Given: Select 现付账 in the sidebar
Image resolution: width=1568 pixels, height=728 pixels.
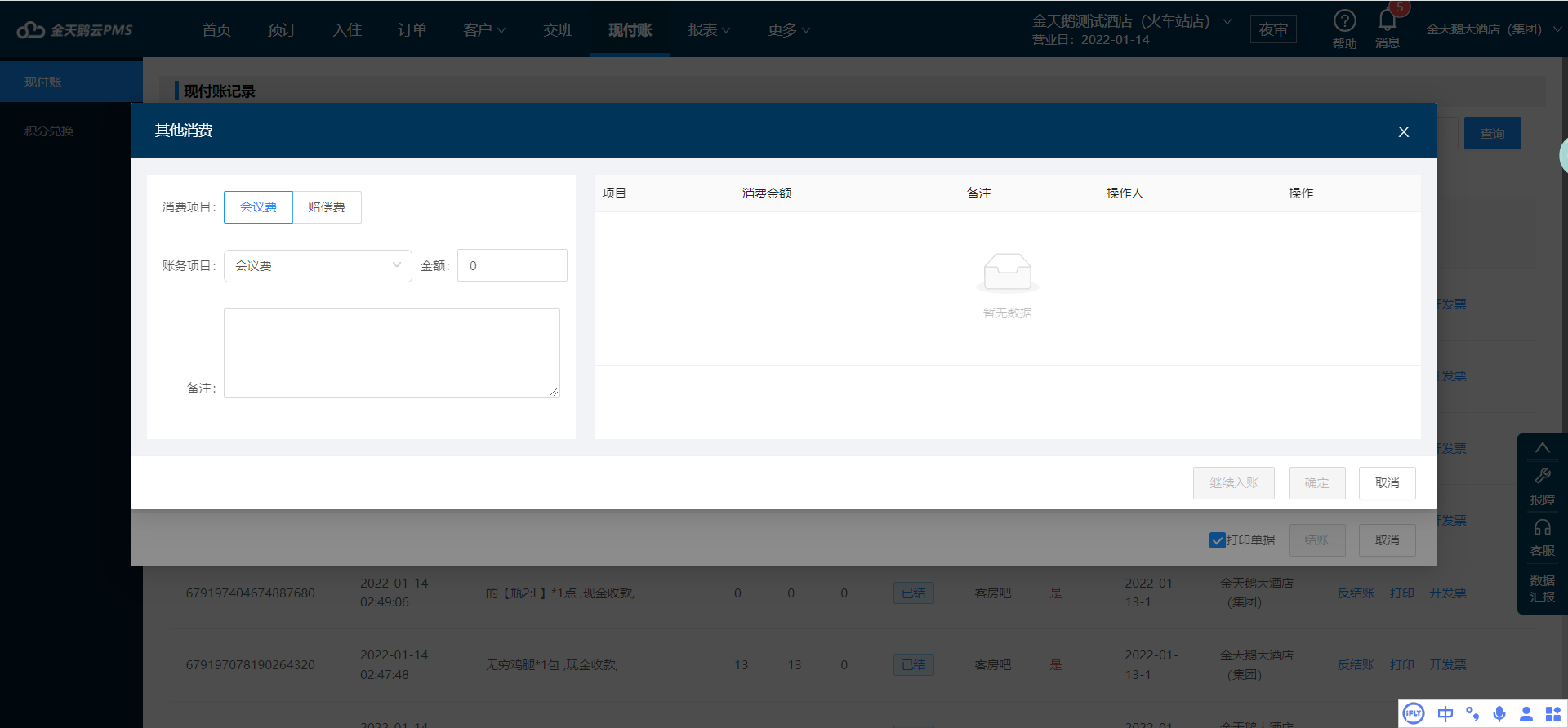Looking at the screenshot, I should tap(71, 82).
